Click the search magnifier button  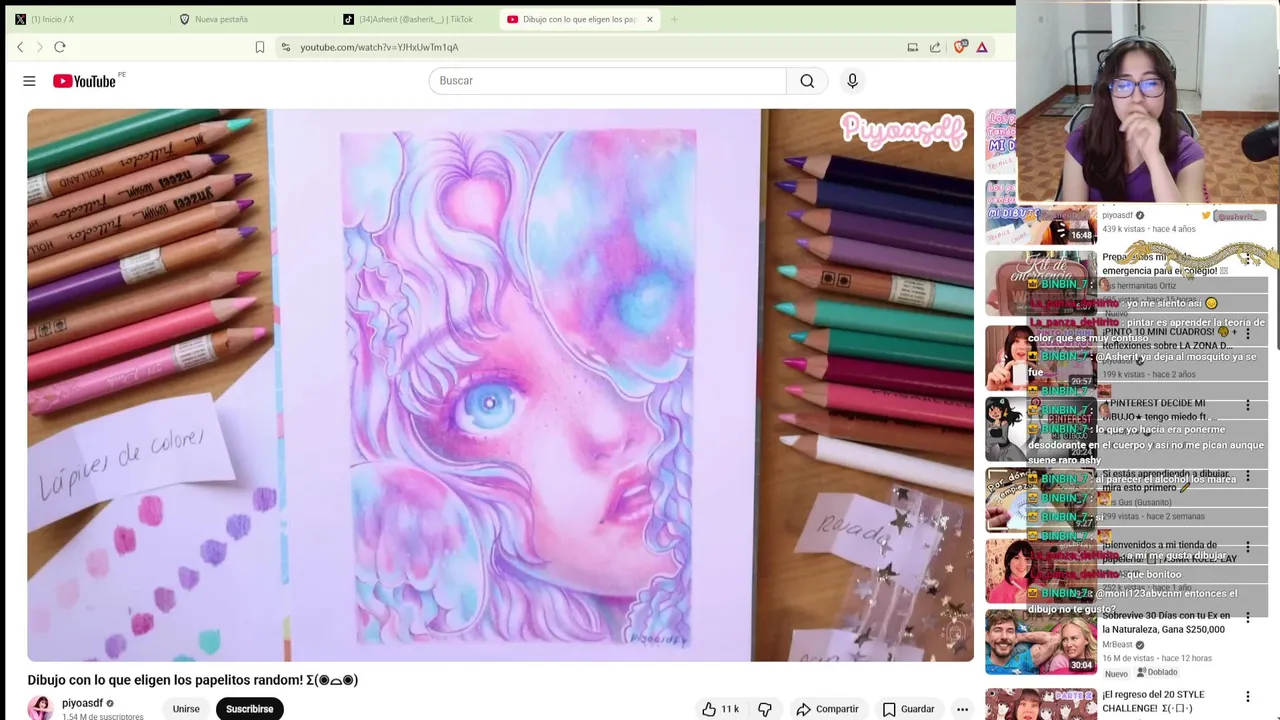click(x=807, y=81)
